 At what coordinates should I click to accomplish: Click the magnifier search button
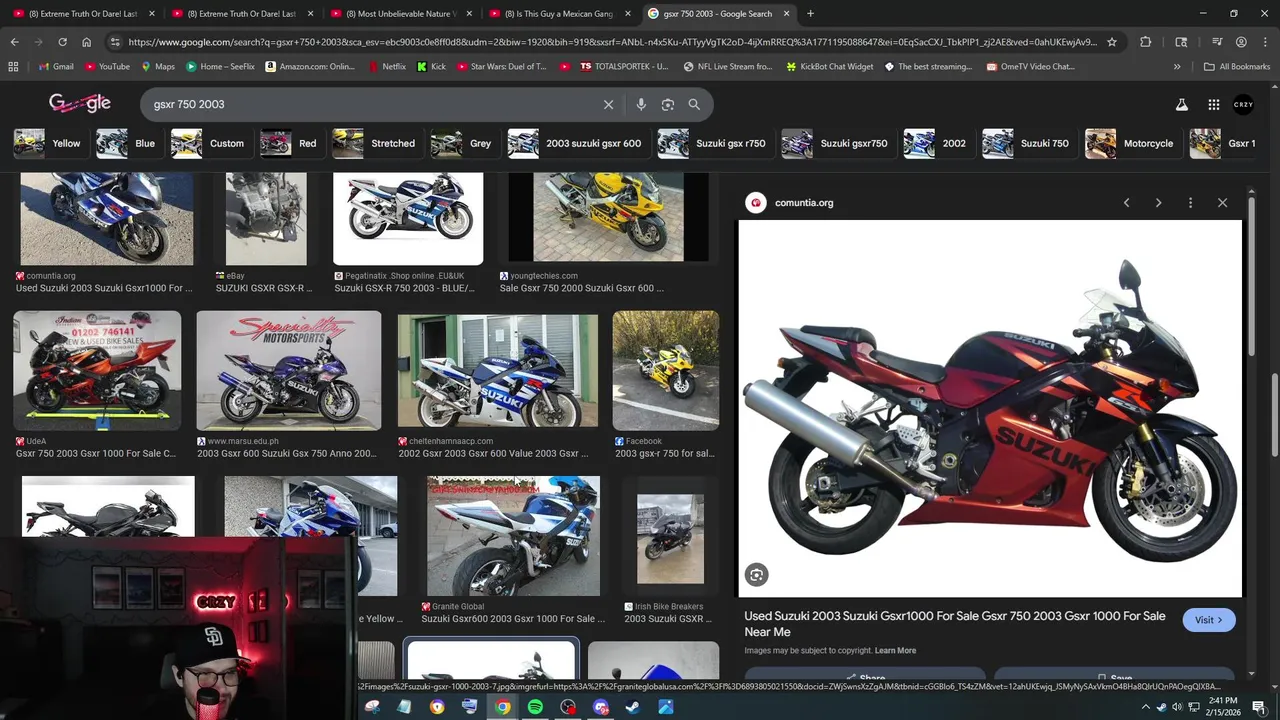point(694,104)
